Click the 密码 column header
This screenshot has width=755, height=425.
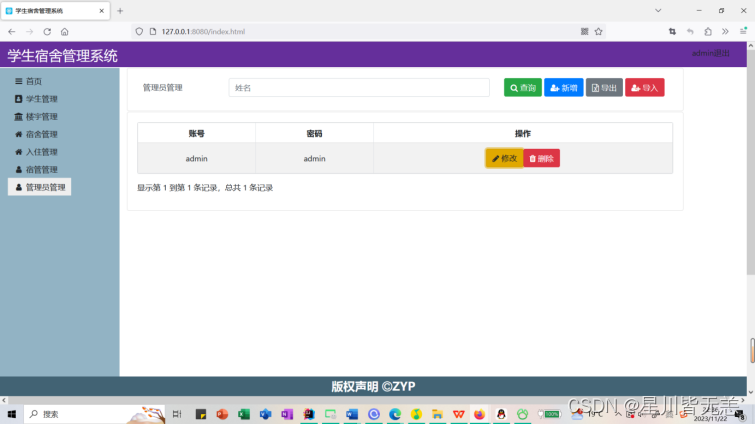tap(314, 133)
